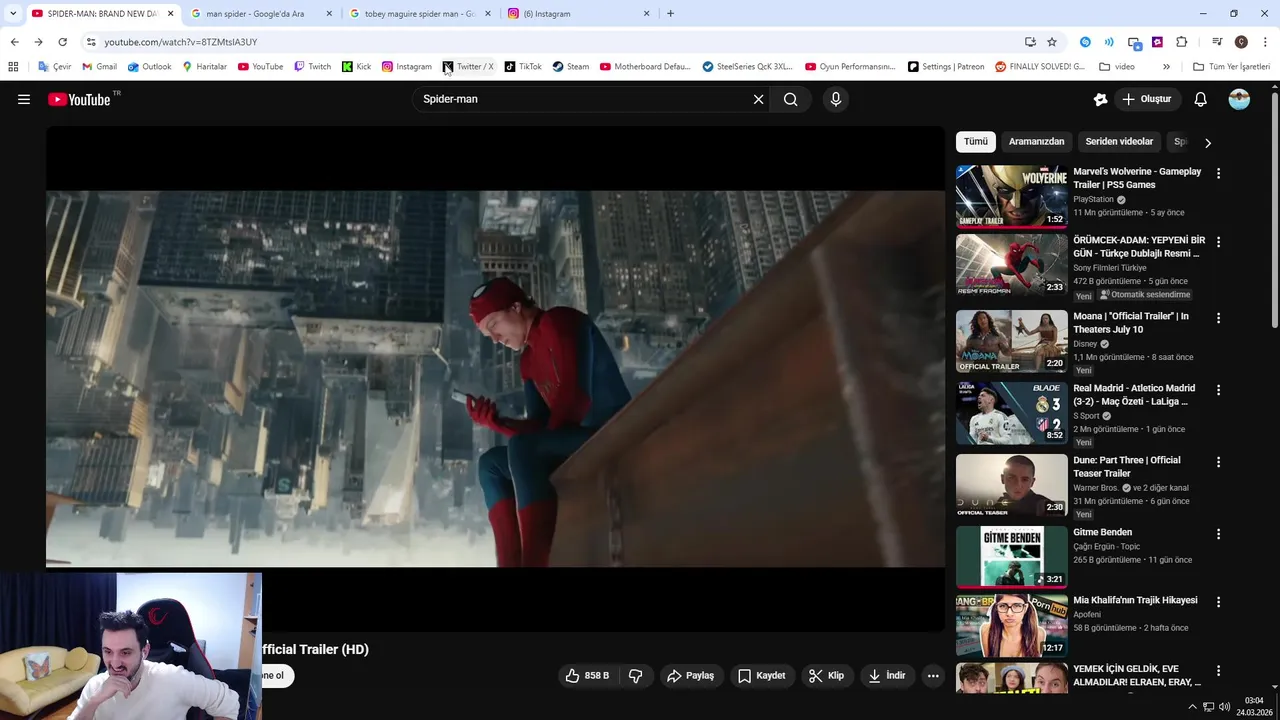Open the apps grid in bookmarks bar

(x=13, y=67)
